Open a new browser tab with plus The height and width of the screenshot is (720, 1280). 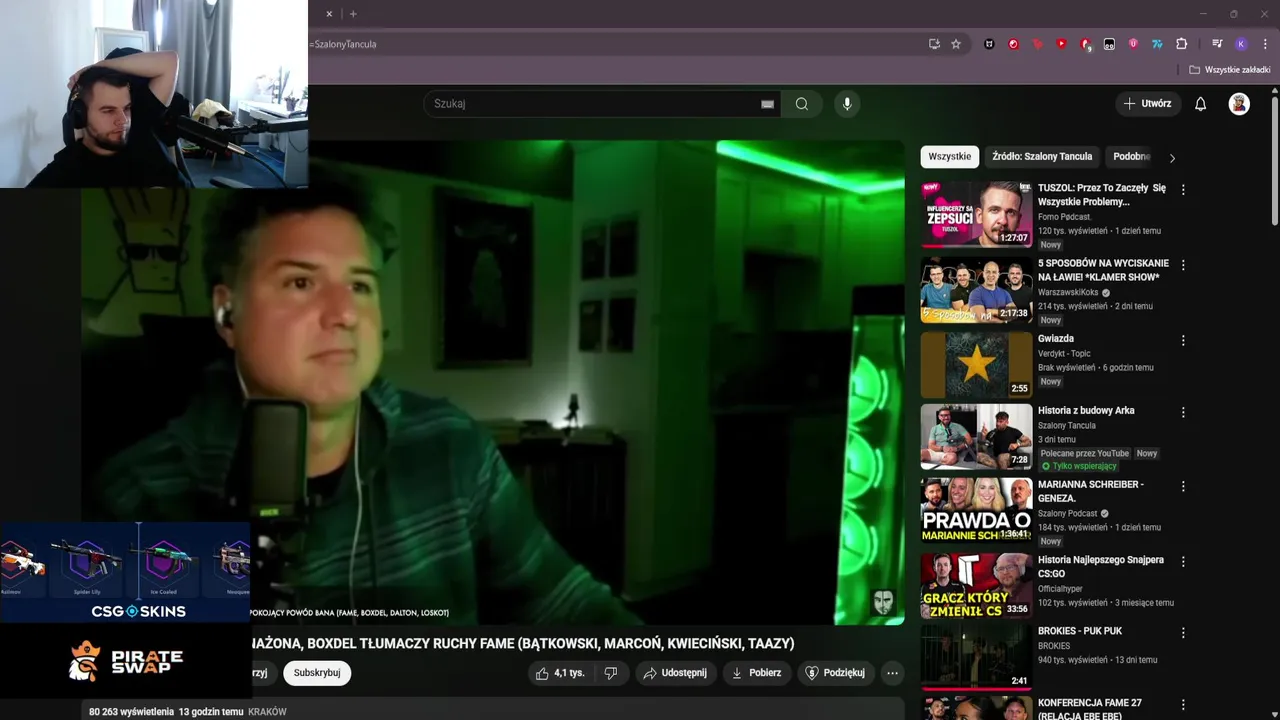pos(353,14)
